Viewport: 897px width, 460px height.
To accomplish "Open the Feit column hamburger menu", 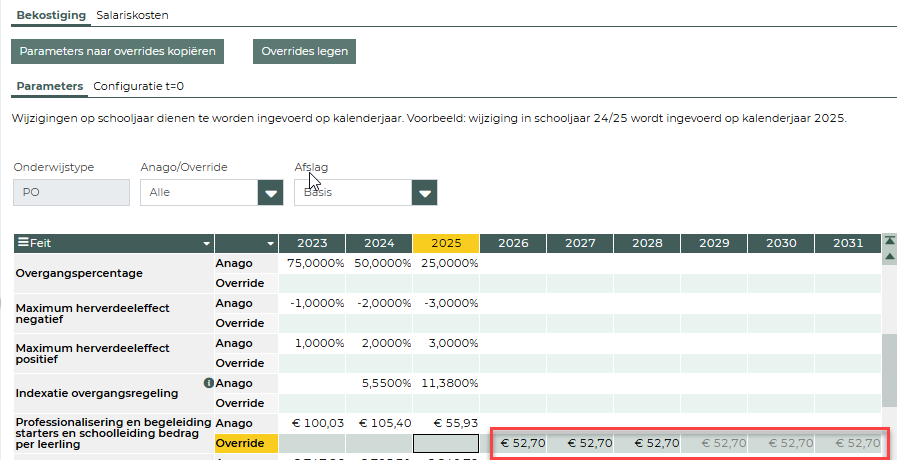I will coord(24,243).
